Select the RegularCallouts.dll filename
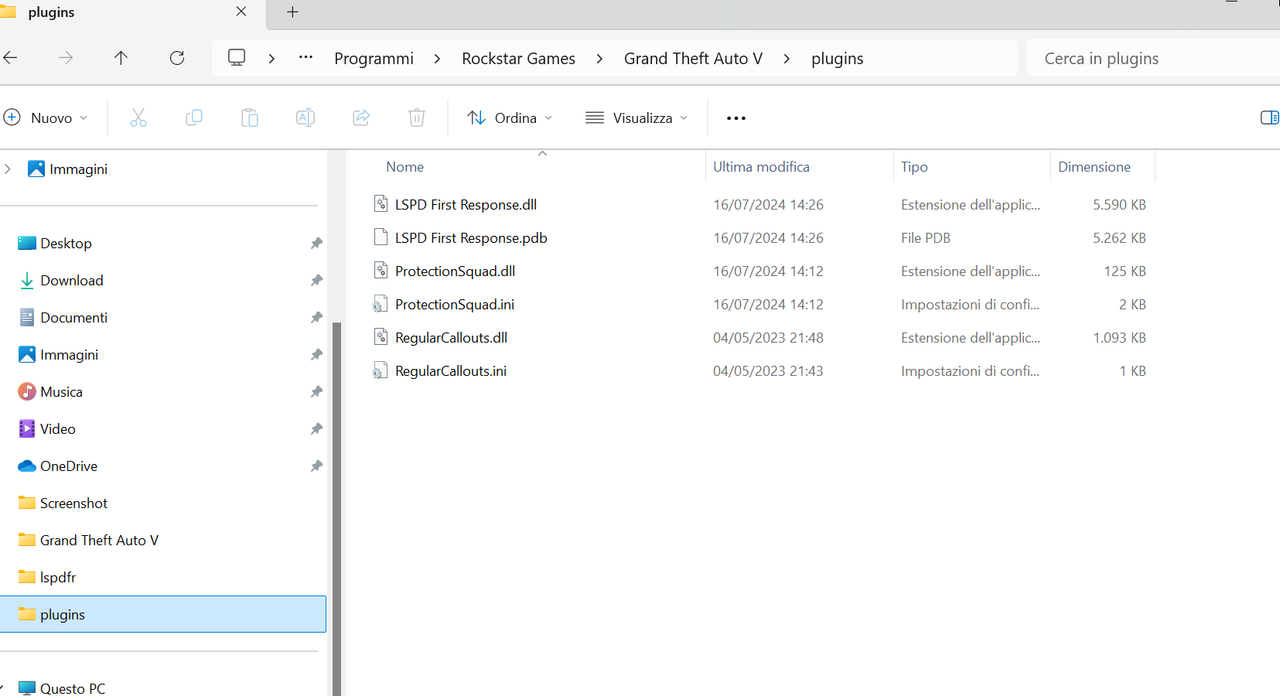Screen dimensions: 1280x696 pos(451,337)
